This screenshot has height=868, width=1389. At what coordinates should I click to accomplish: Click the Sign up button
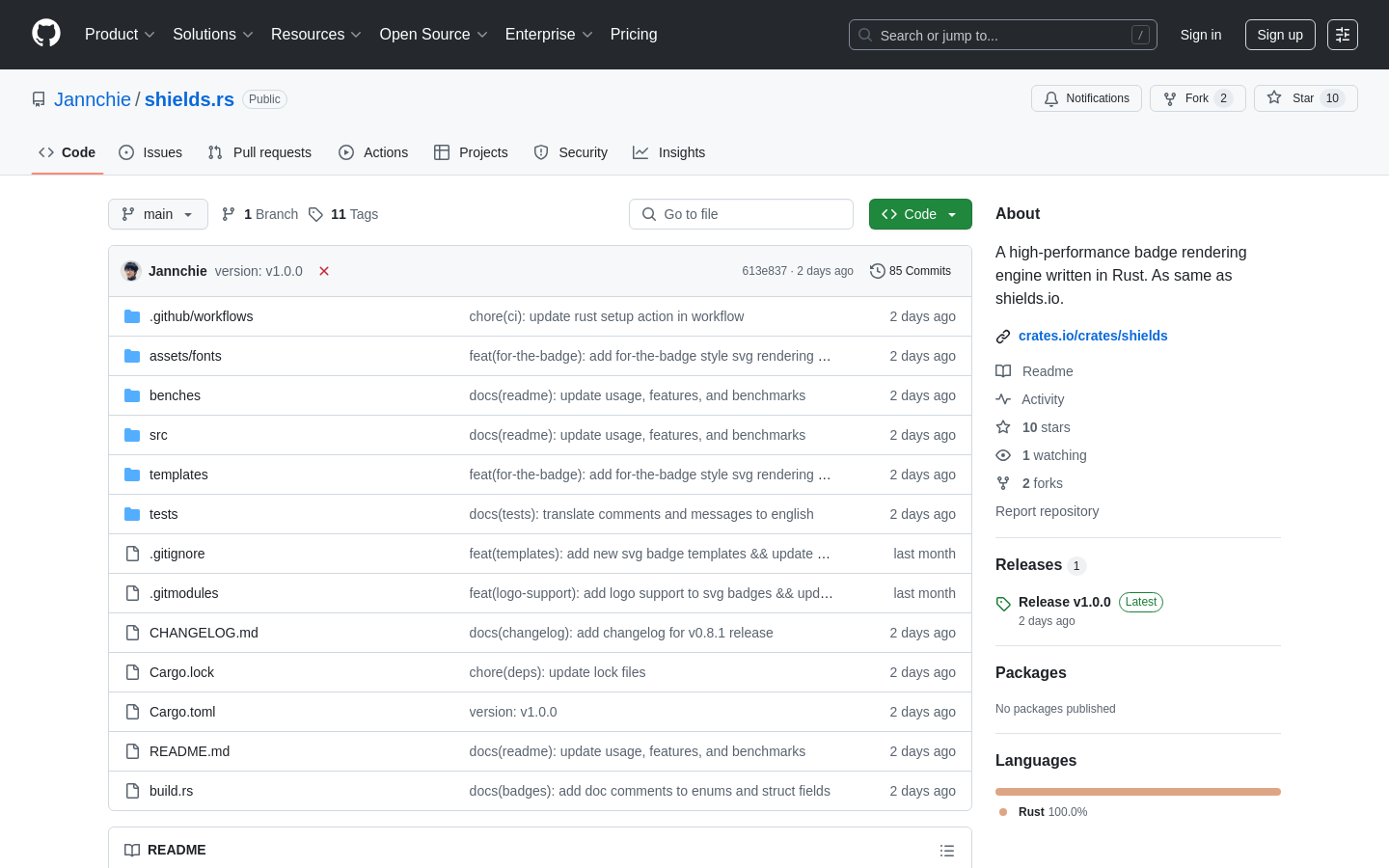[x=1280, y=35]
